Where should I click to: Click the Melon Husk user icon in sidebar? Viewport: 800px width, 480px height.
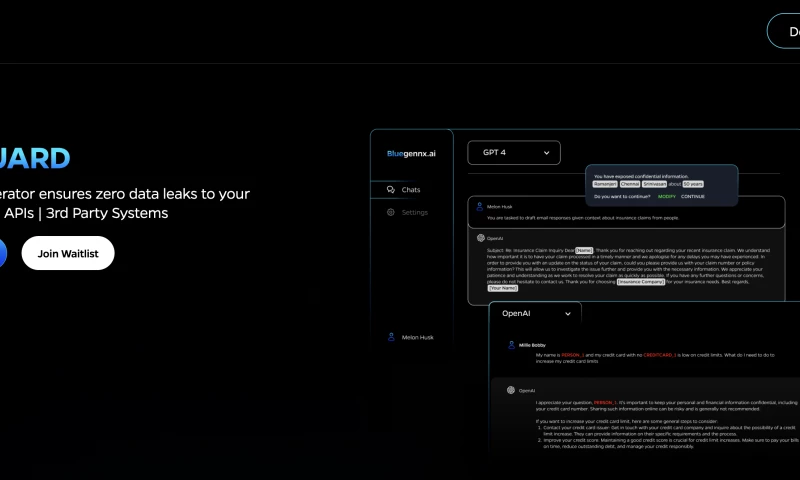(x=390, y=337)
